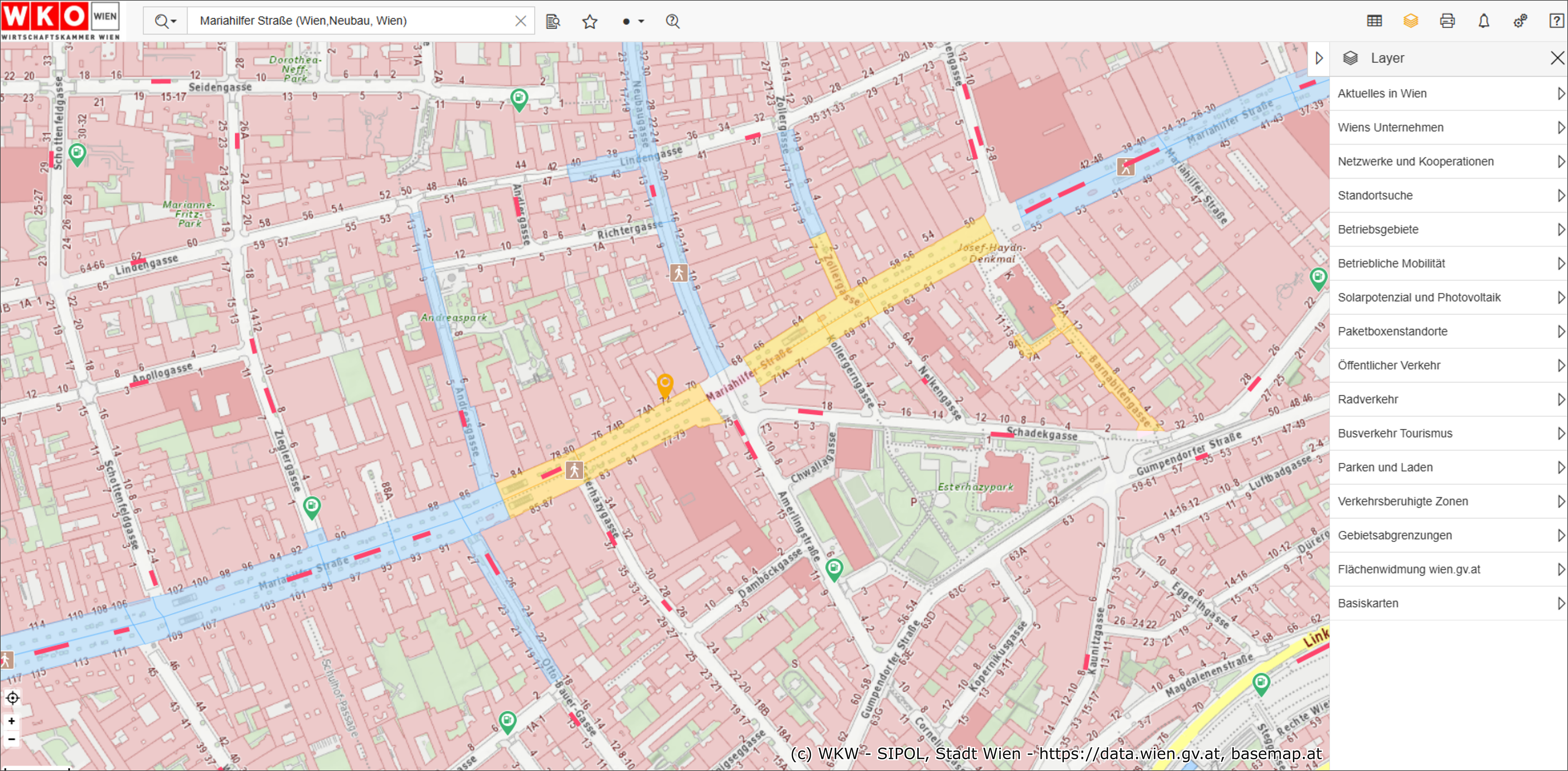
Task: Open the search type dropdown
Action: 165,21
